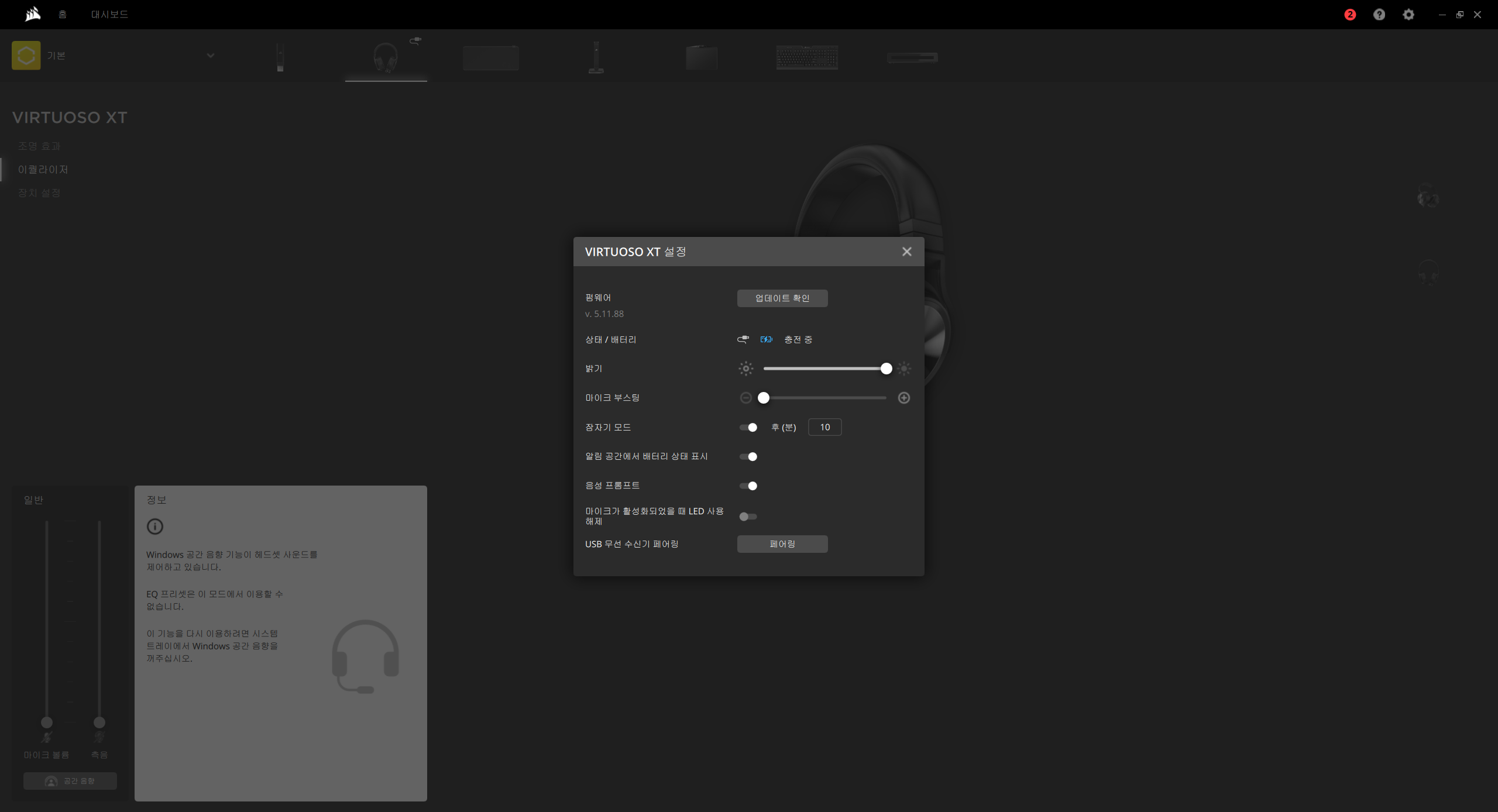Select the headset stand device in the device bar
The height and width of the screenshot is (812, 1498).
[x=596, y=57]
